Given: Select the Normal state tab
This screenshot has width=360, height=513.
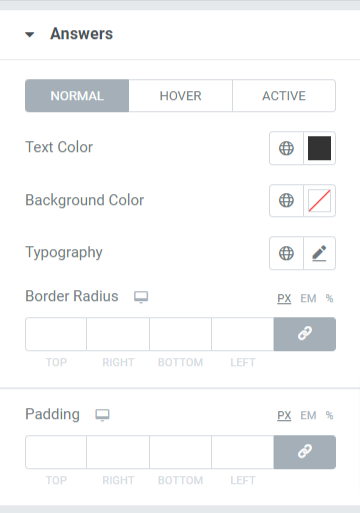Looking at the screenshot, I should coord(77,96).
